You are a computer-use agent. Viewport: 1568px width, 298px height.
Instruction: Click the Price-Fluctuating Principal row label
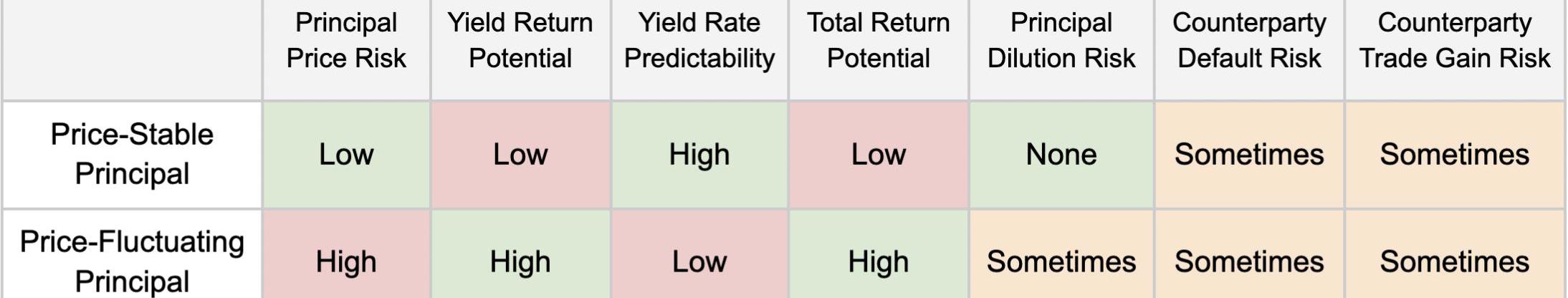pyautogui.click(x=132, y=261)
